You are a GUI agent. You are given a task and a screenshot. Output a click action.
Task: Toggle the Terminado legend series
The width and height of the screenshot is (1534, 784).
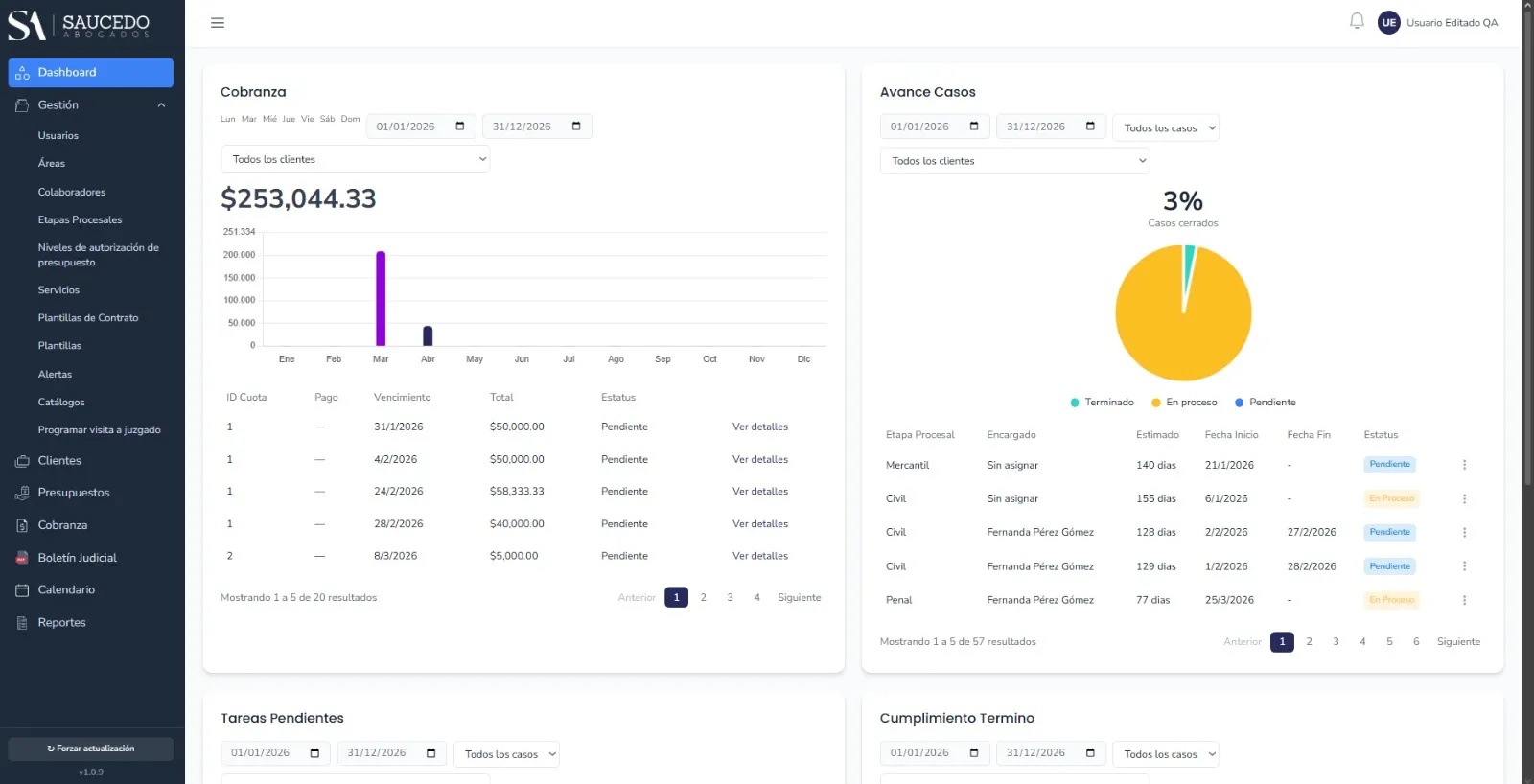[x=1102, y=403]
